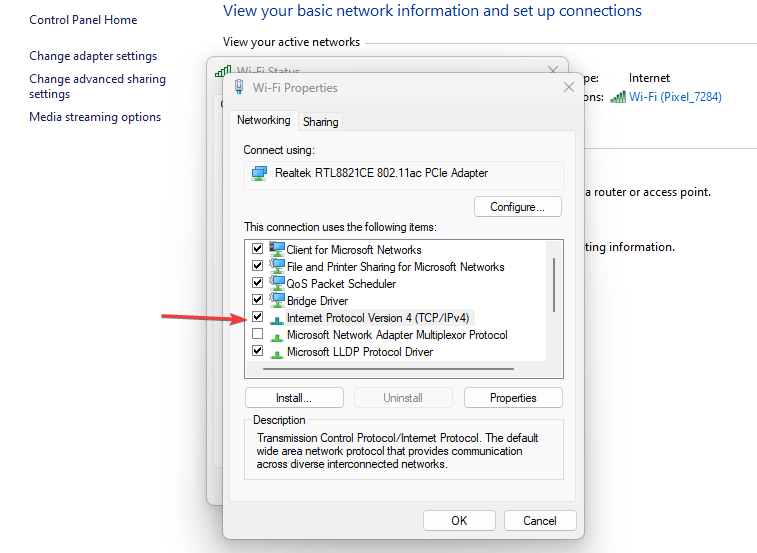Image resolution: width=757 pixels, height=553 pixels.
Task: Click the Wi-Fi Status window signal icon
Action: (223, 71)
